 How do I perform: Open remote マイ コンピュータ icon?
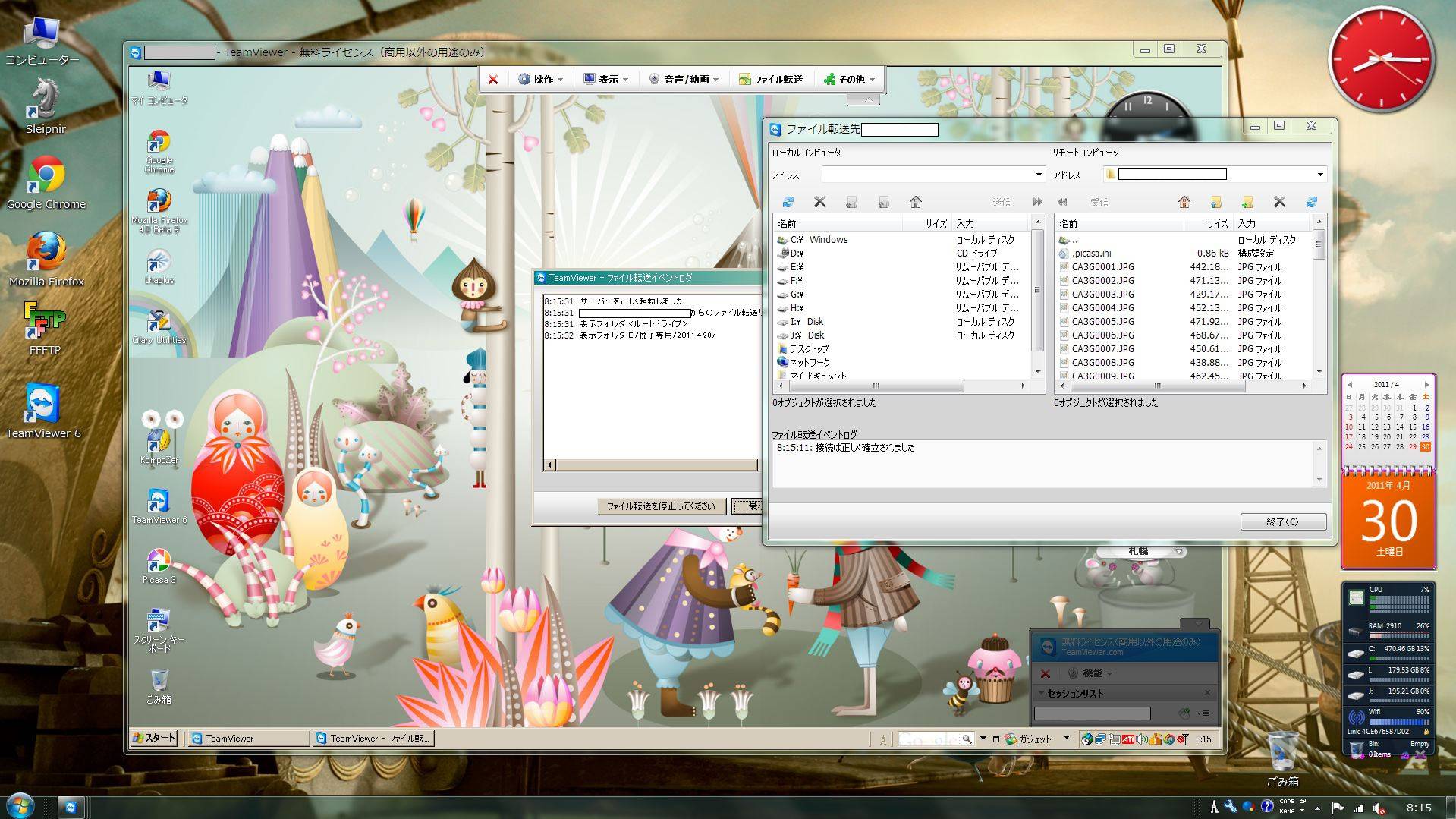[159, 87]
